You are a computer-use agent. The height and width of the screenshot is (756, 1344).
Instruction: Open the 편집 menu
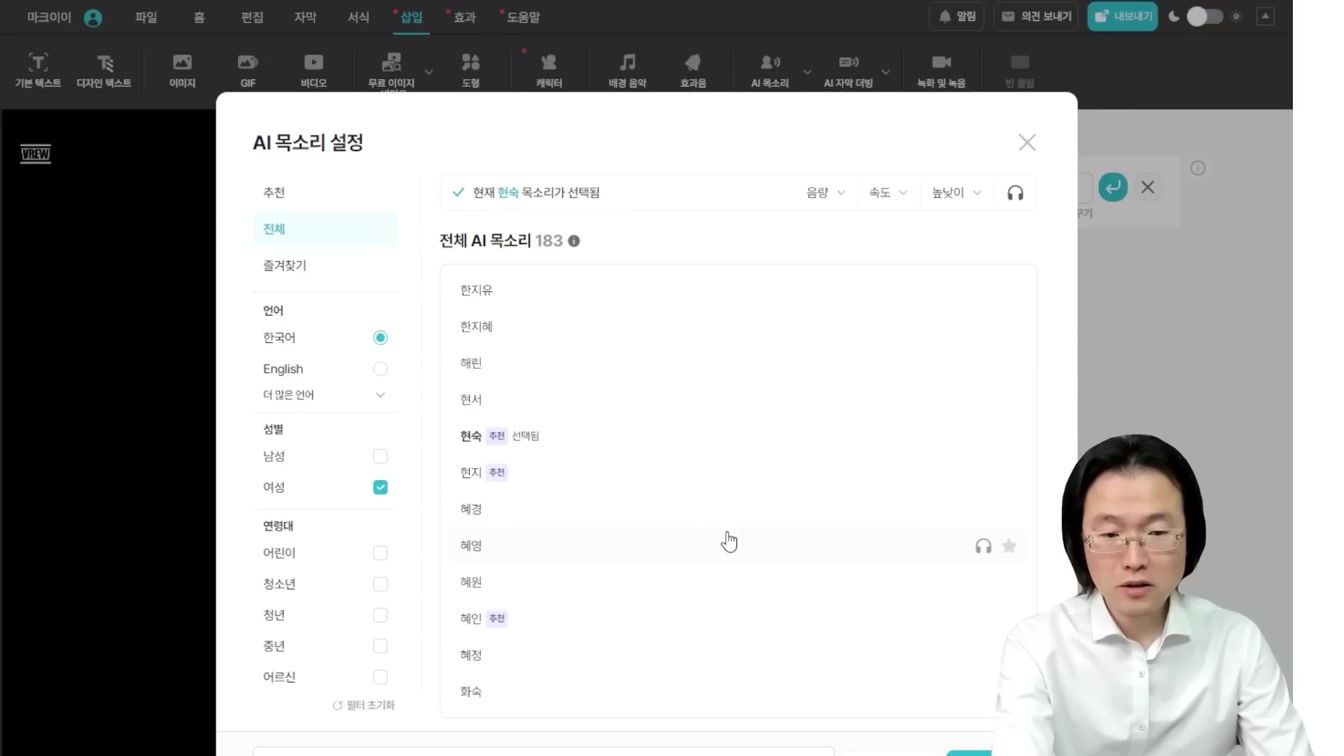pos(252,17)
